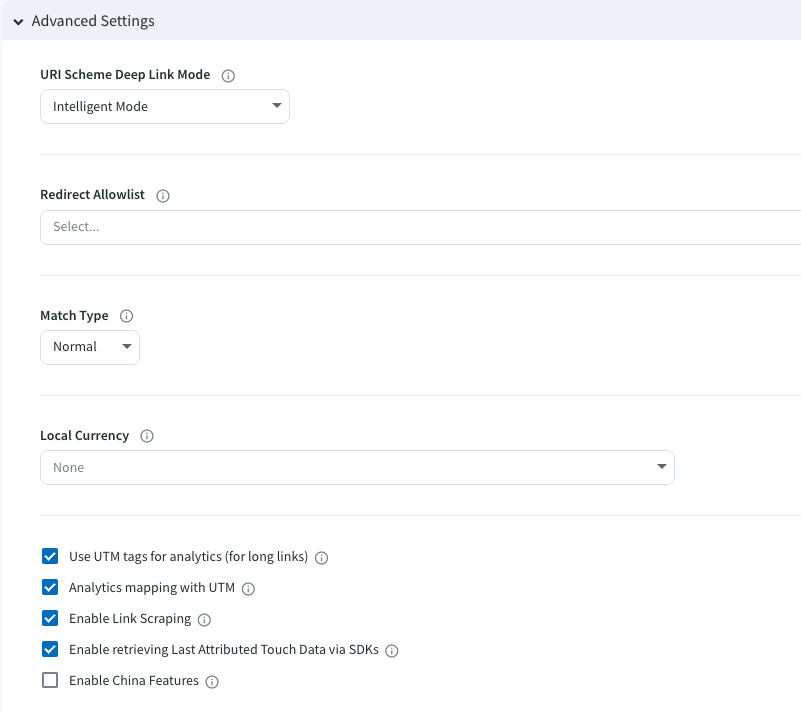Viewport: 801px width, 712px height.
Task: Uncheck Last Attributed Touch Data via SDKs
Action: 50,649
